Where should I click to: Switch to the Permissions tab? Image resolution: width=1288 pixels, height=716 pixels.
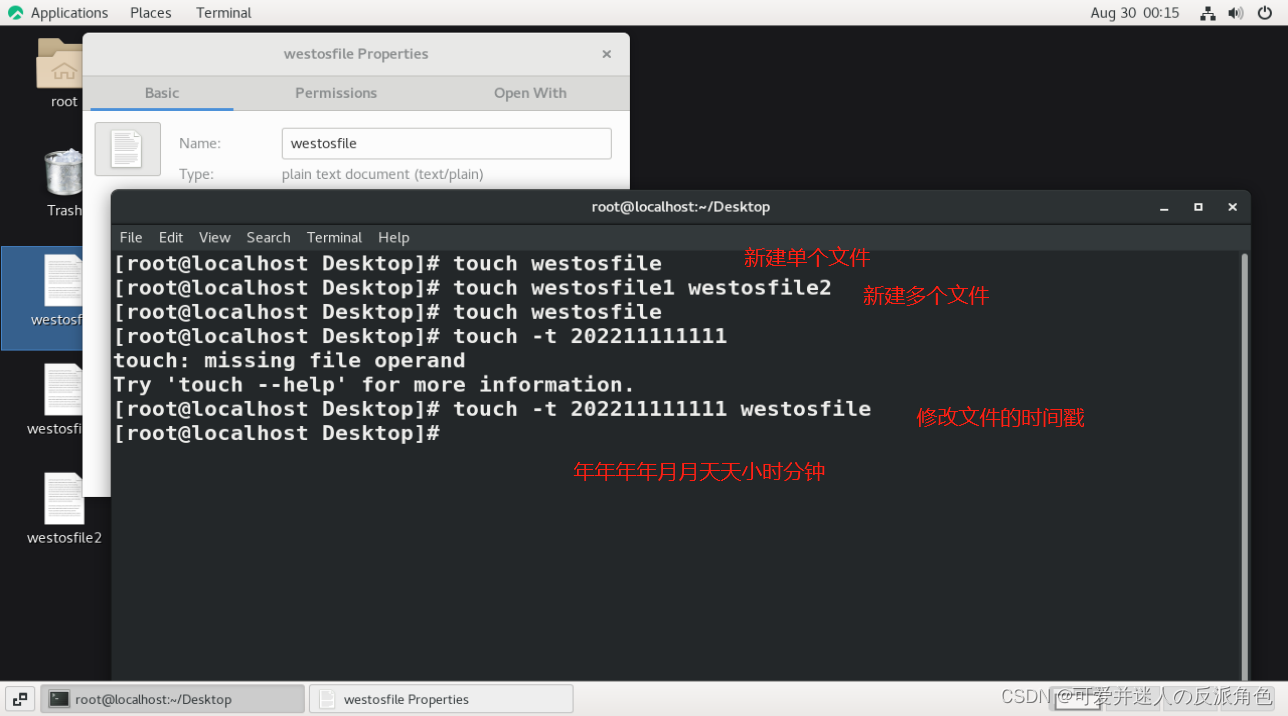click(x=336, y=93)
